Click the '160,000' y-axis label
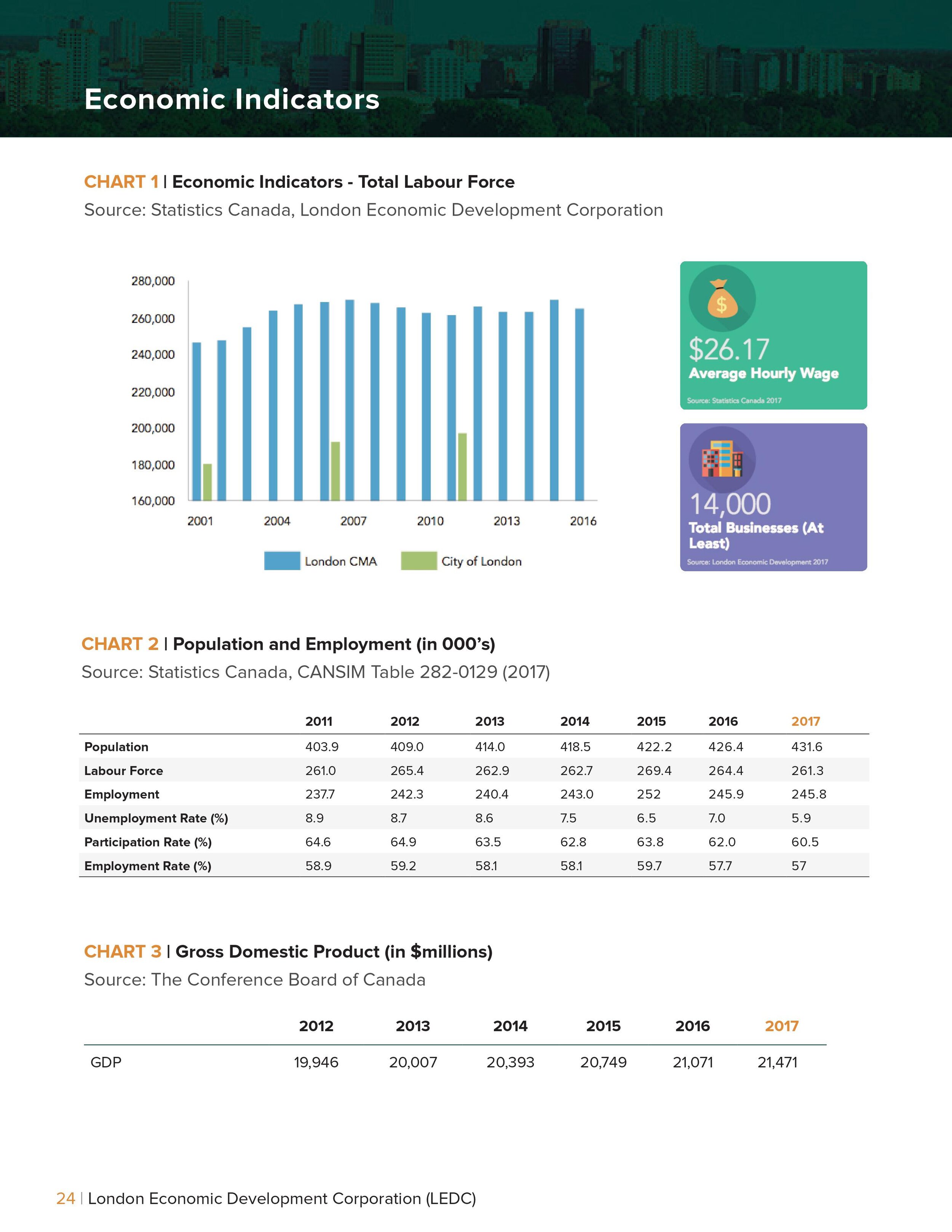Viewport: 952px width, 1232px height. click(x=153, y=501)
